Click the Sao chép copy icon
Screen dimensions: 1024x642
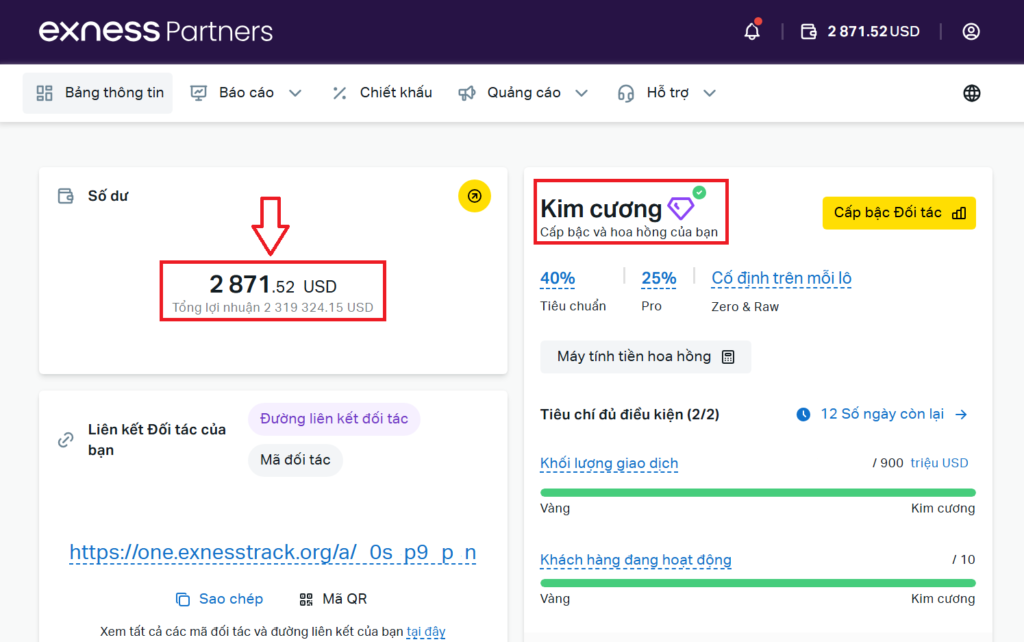[183, 599]
